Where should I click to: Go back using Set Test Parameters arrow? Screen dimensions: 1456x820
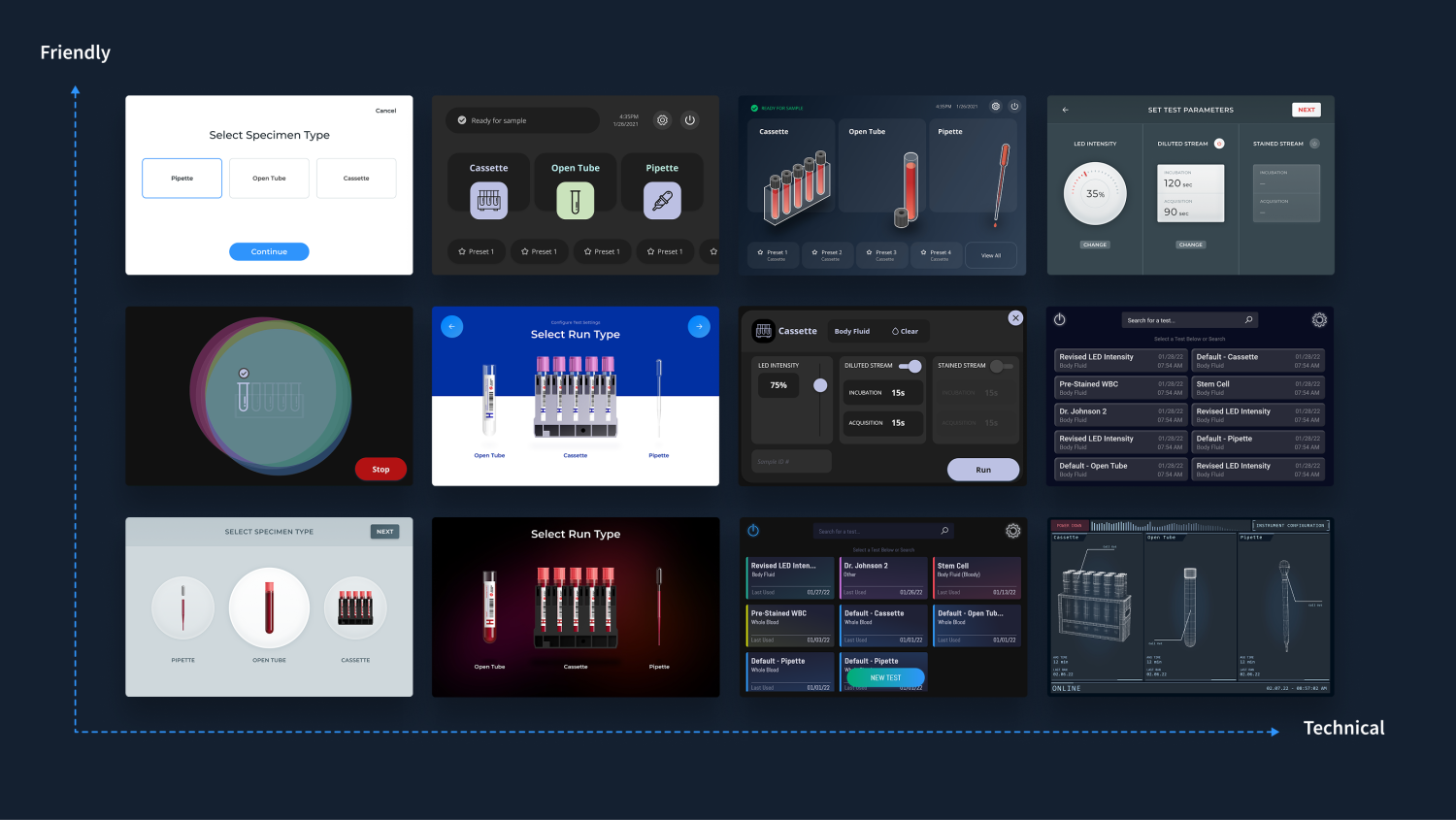[x=1065, y=110]
